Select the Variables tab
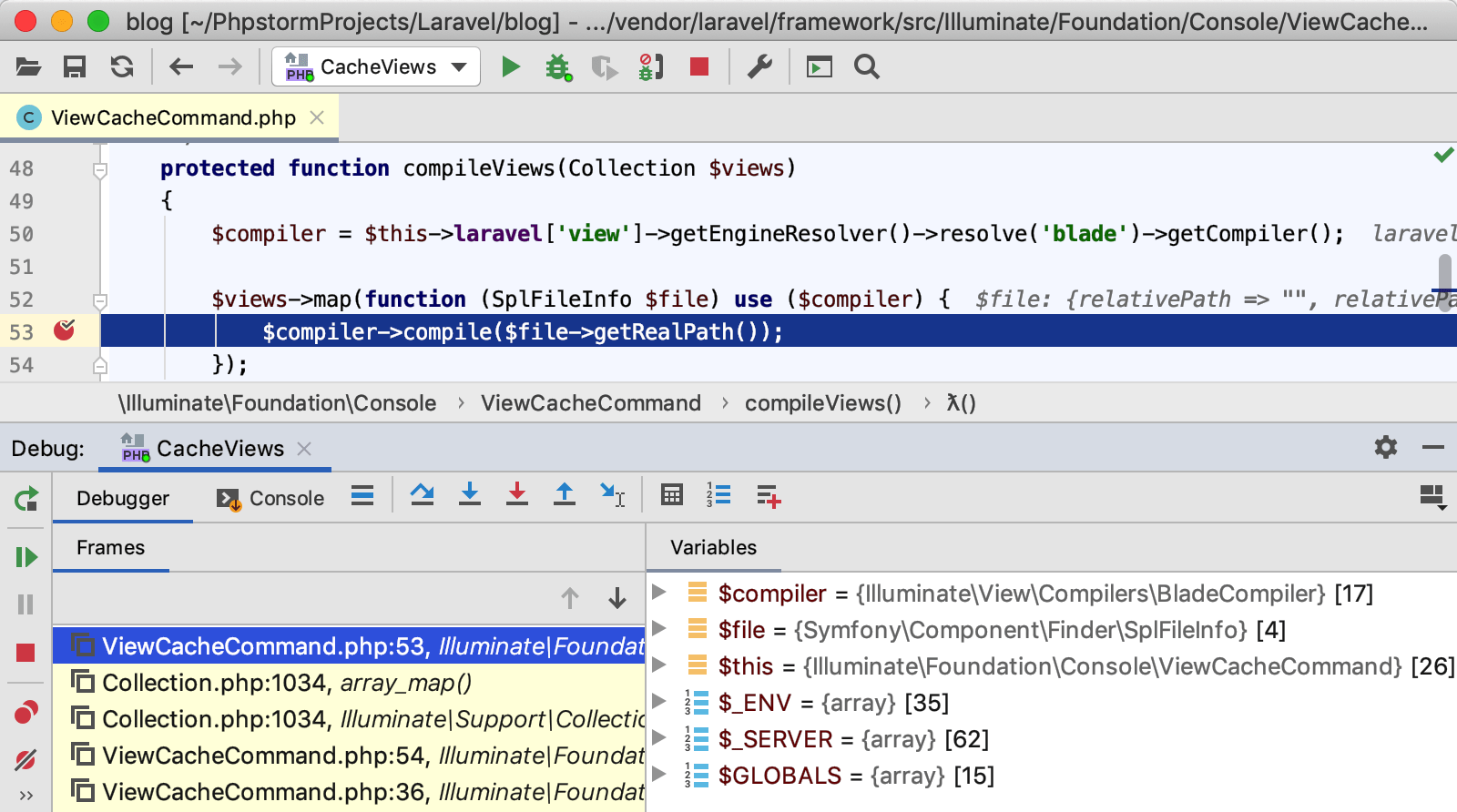 pos(713,548)
